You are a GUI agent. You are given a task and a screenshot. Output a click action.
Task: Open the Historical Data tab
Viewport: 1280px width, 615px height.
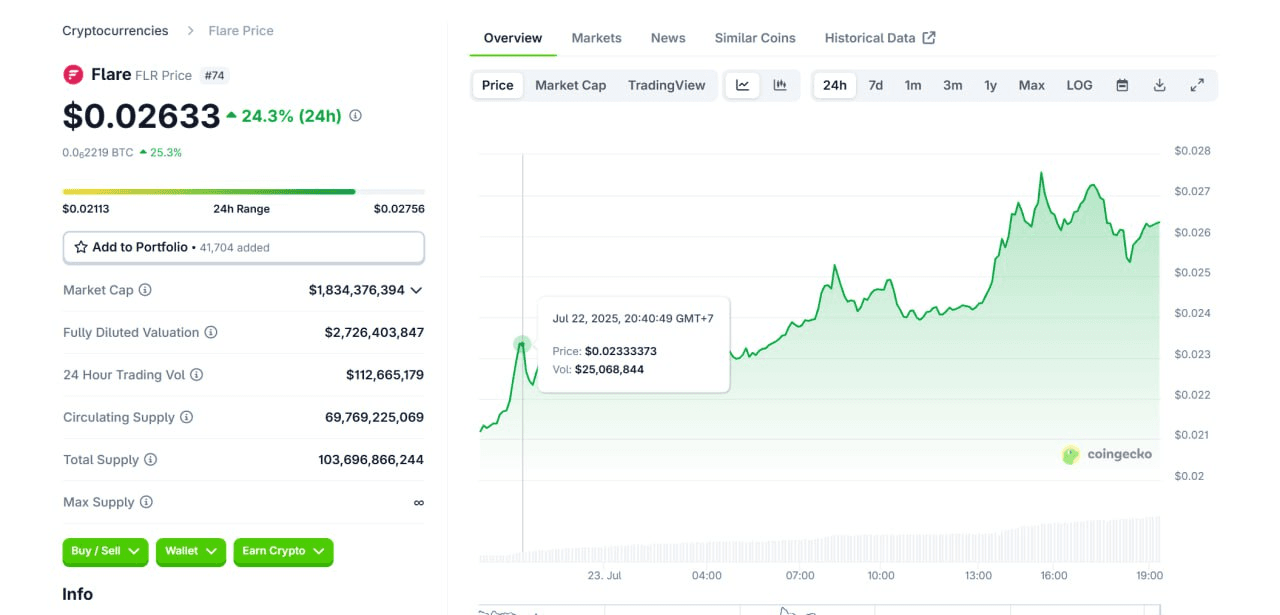pos(880,38)
